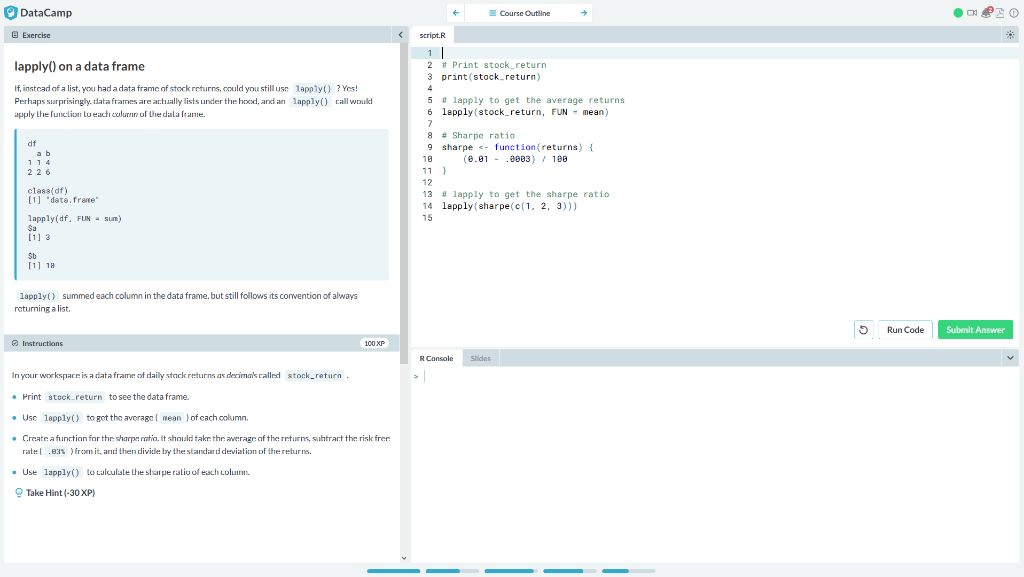
Task: Click the theme settings icon above the editor
Action: (x=1010, y=34)
